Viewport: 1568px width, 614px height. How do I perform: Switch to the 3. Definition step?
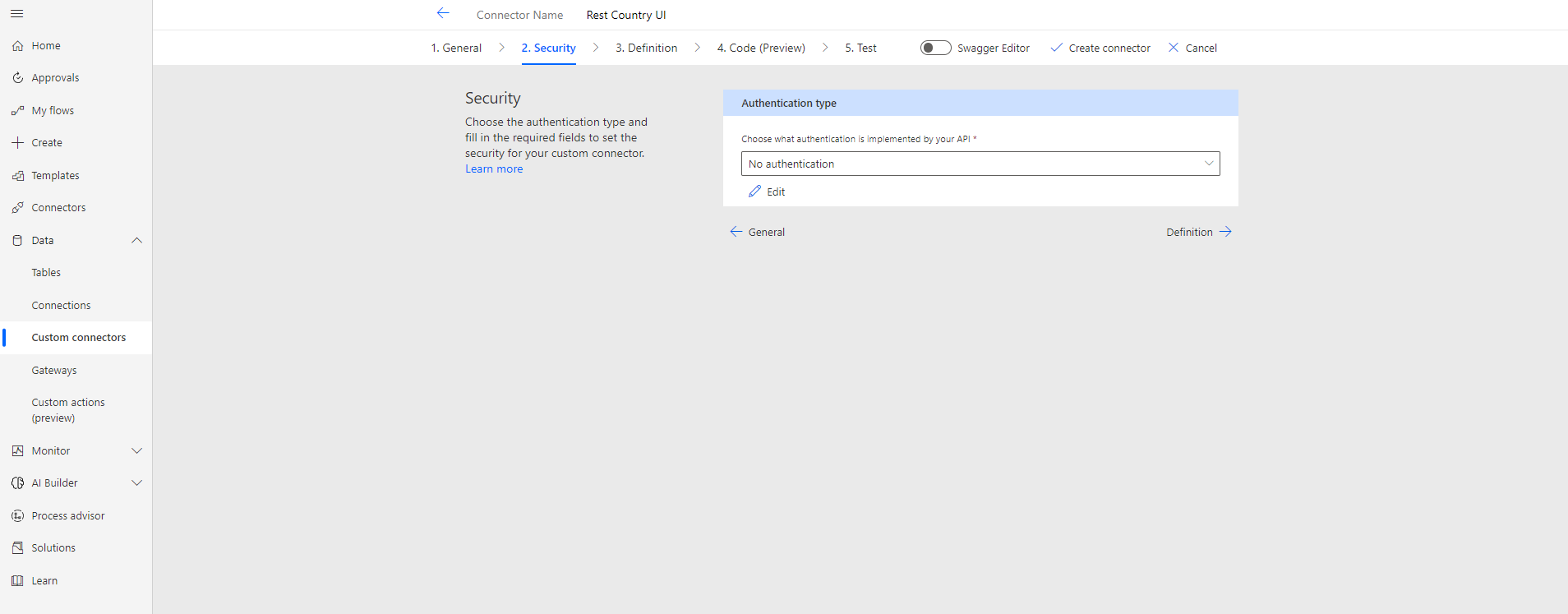pyautogui.click(x=646, y=48)
